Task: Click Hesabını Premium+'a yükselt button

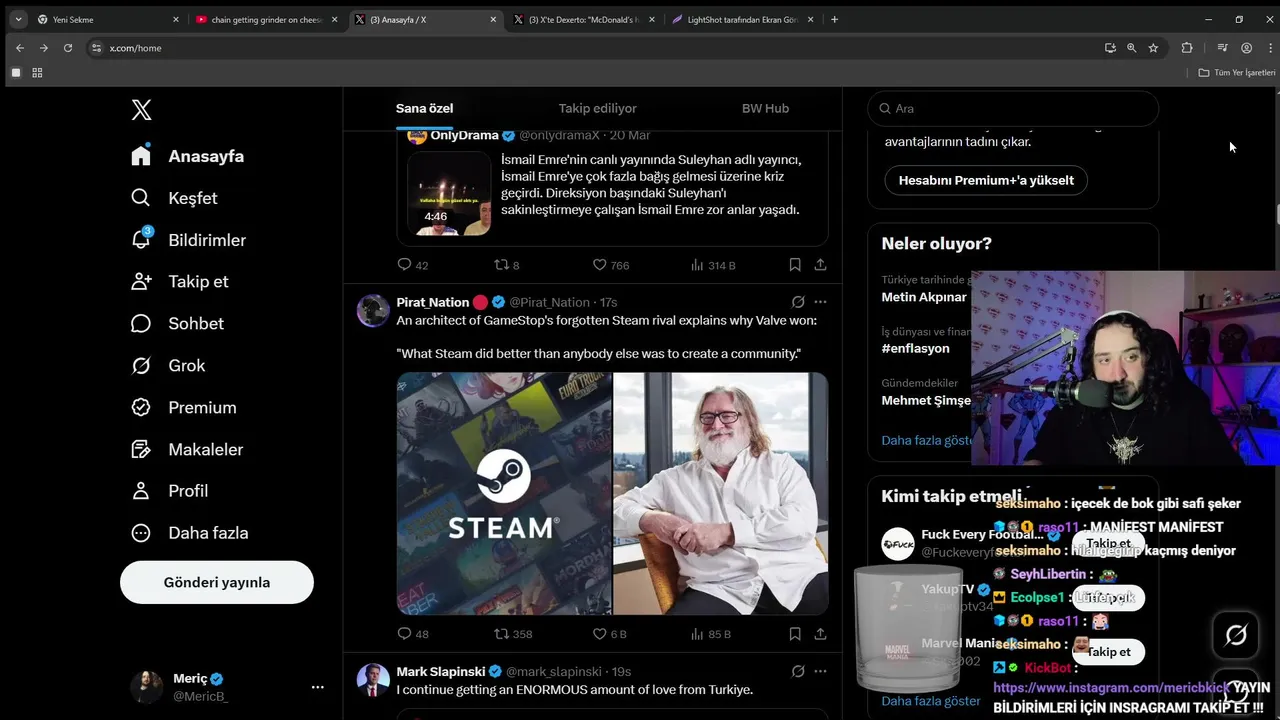Action: (x=986, y=180)
